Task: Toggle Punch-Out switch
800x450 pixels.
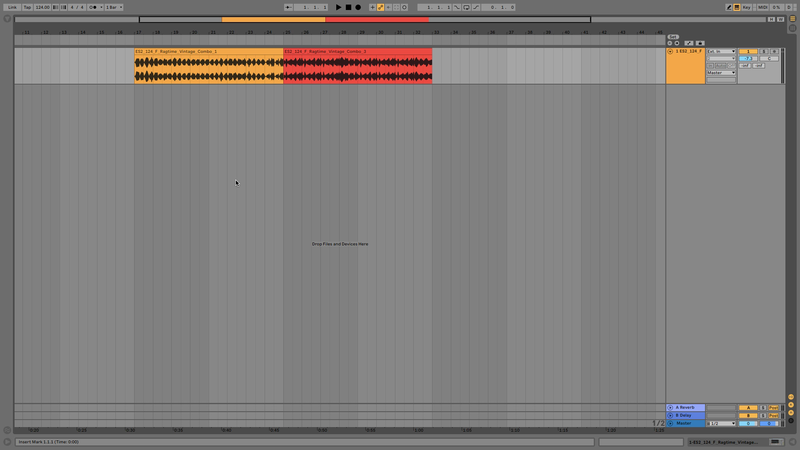Action: (x=476, y=7)
